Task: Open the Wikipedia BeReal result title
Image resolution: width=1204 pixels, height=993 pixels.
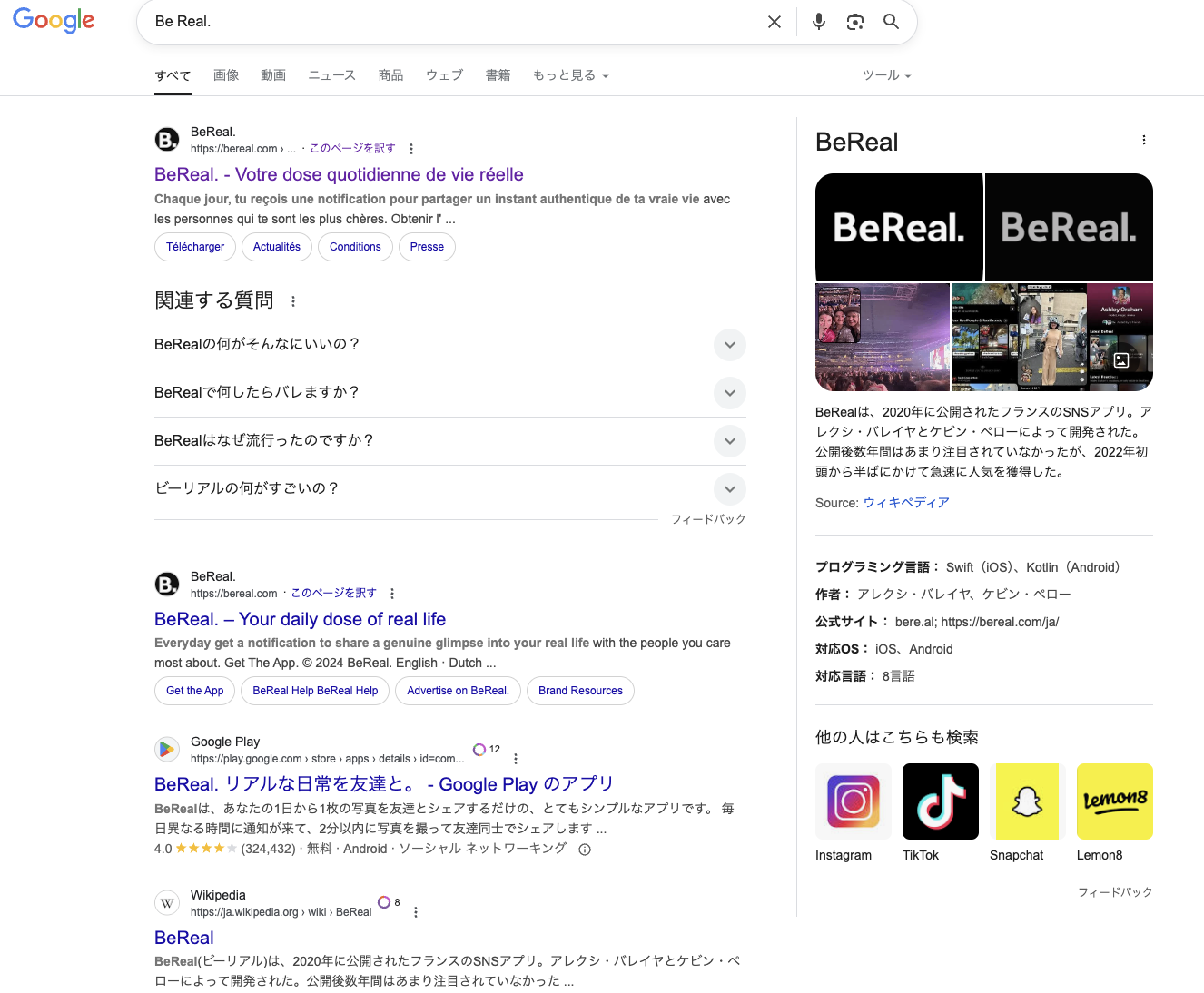Action: point(184,938)
